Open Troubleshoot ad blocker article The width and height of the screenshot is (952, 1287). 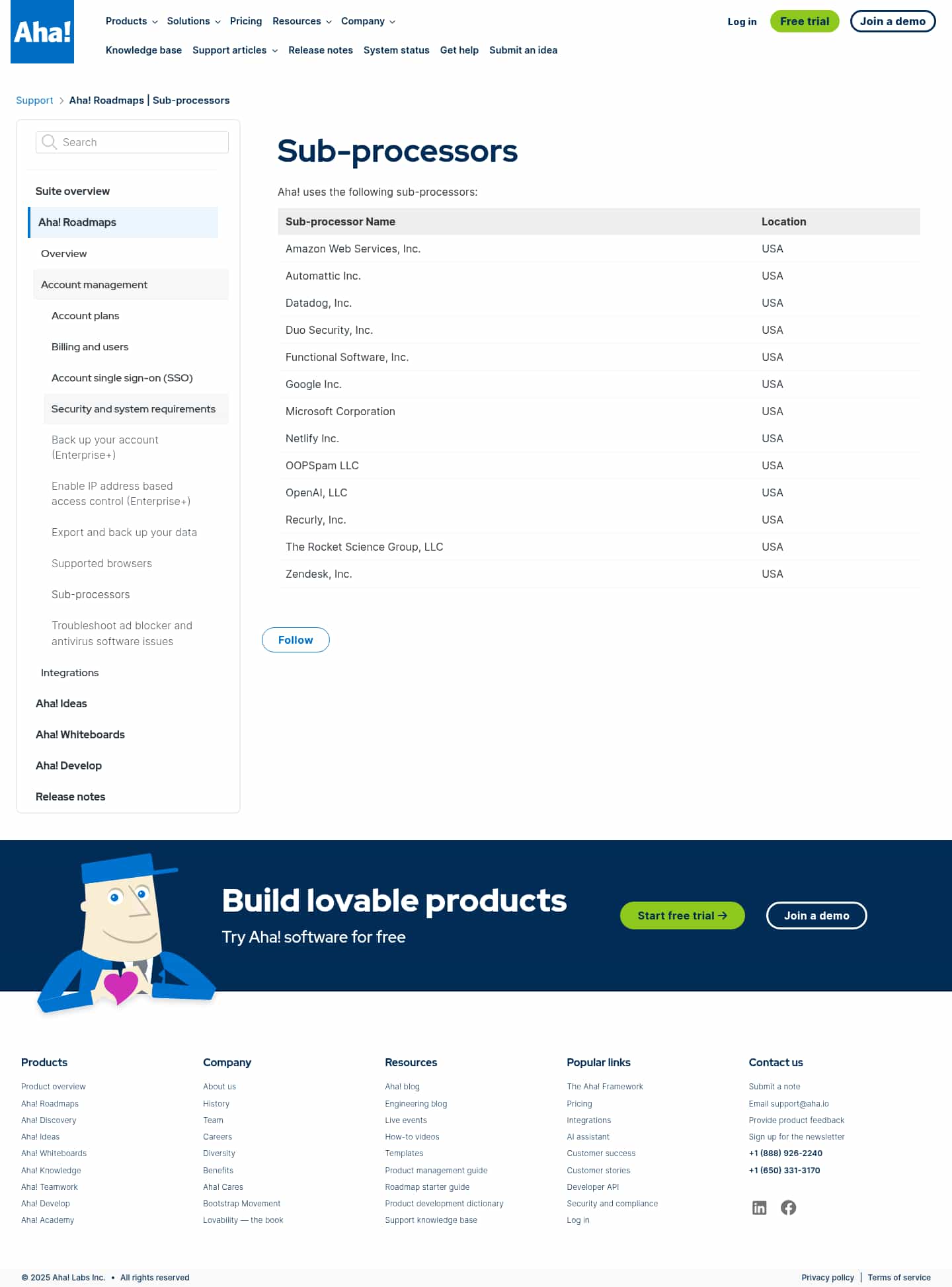pos(122,633)
